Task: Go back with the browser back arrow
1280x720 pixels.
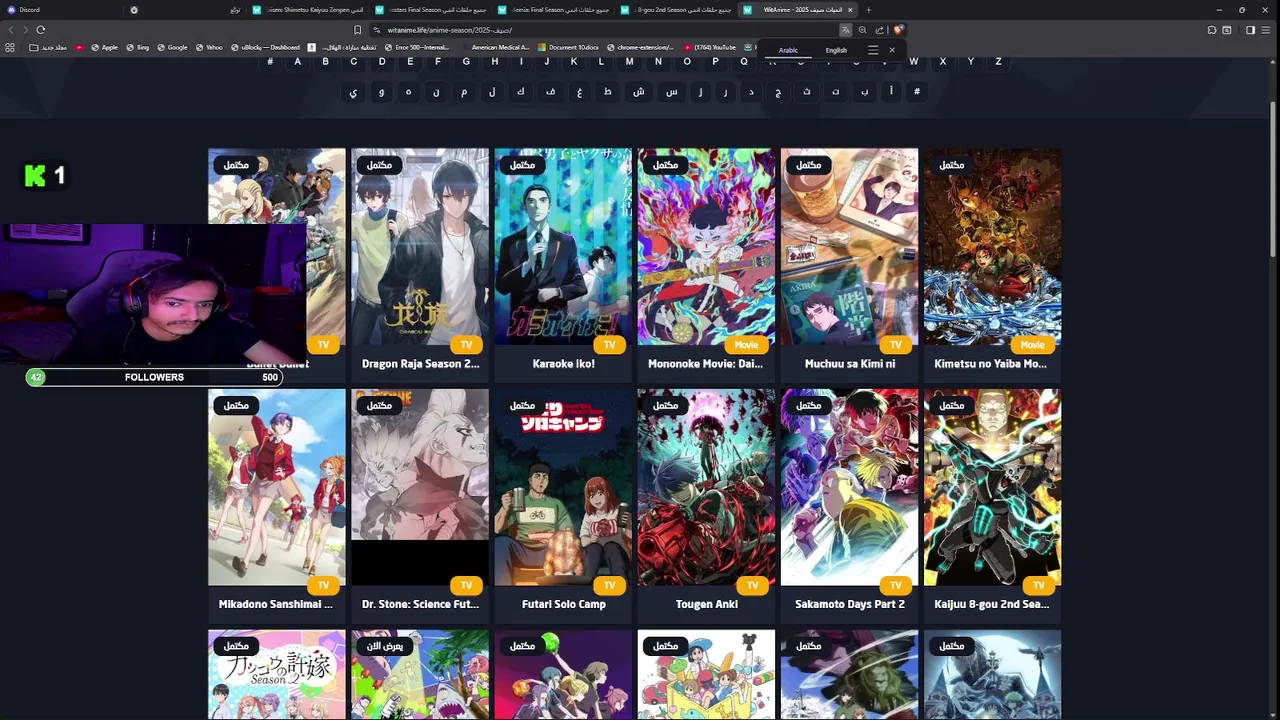Action: [x=11, y=30]
